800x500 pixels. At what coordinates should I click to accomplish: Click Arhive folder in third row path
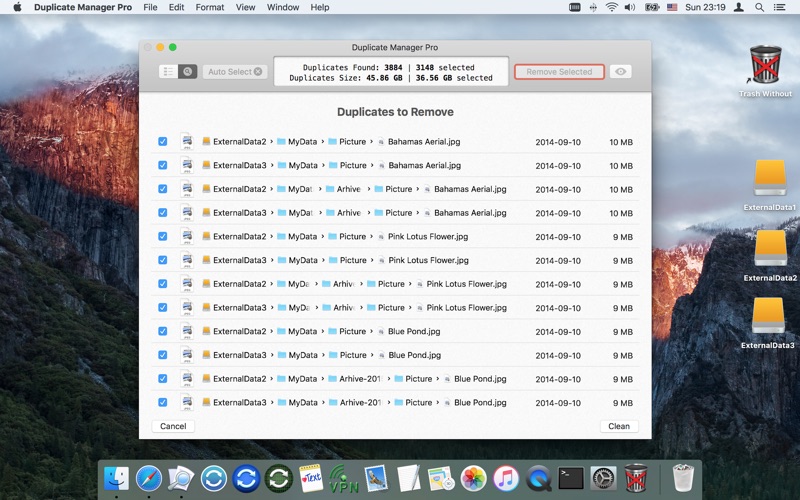pos(348,189)
